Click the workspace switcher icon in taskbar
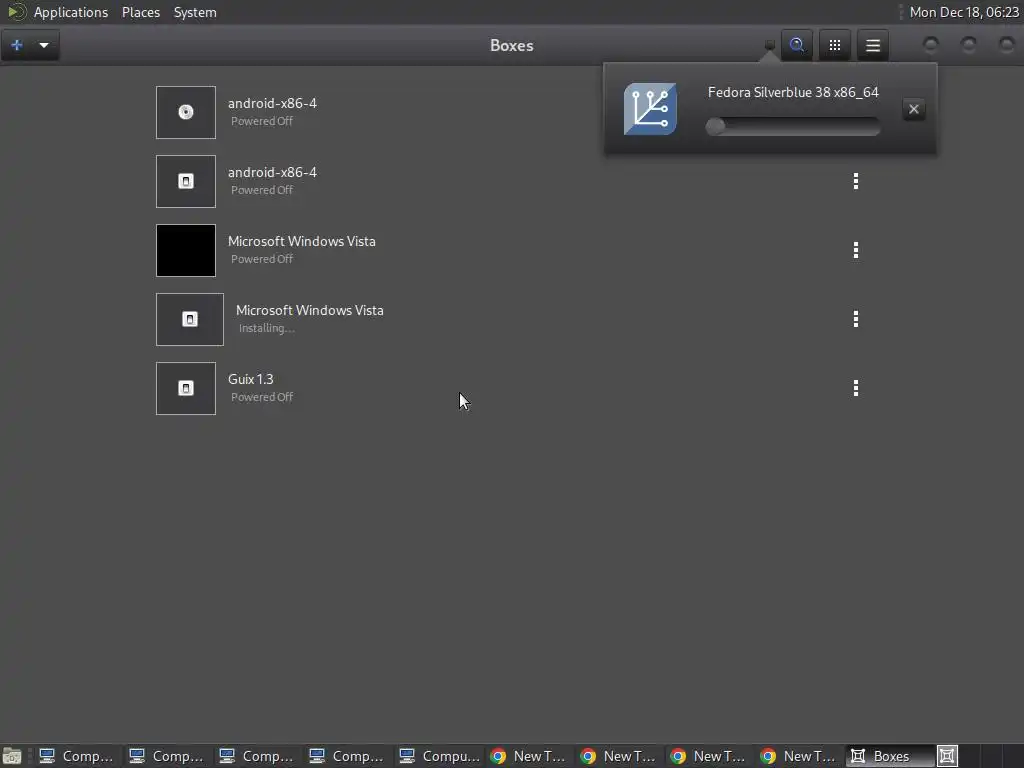The height and width of the screenshot is (768, 1024). pyautogui.click(x=948, y=756)
